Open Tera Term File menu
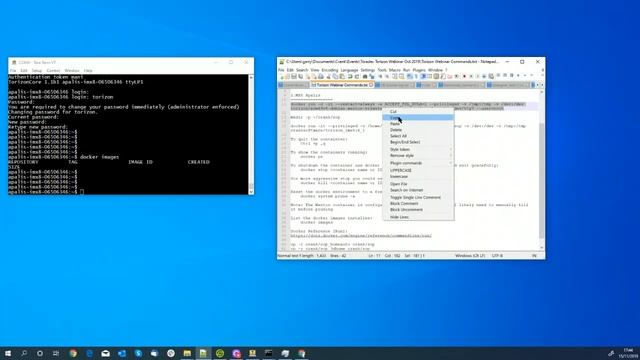Viewport: 640px width, 360px height. [x=13, y=71]
